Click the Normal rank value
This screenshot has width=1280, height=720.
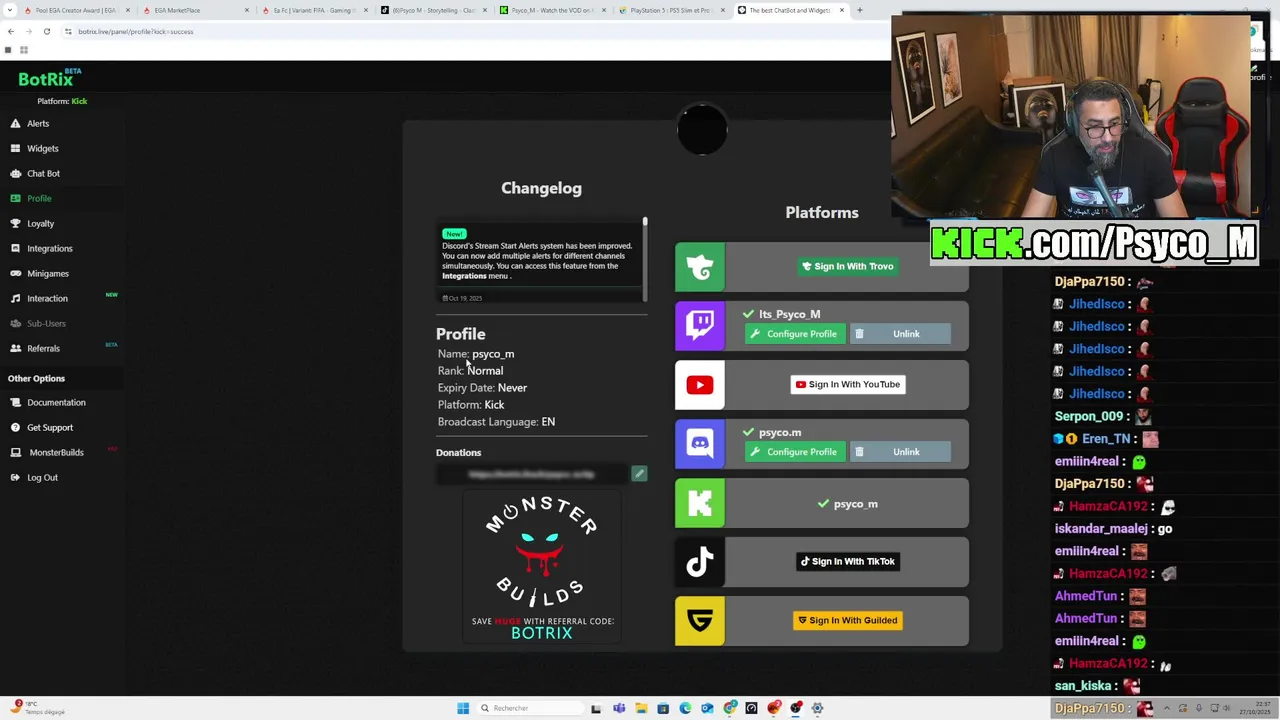(485, 371)
